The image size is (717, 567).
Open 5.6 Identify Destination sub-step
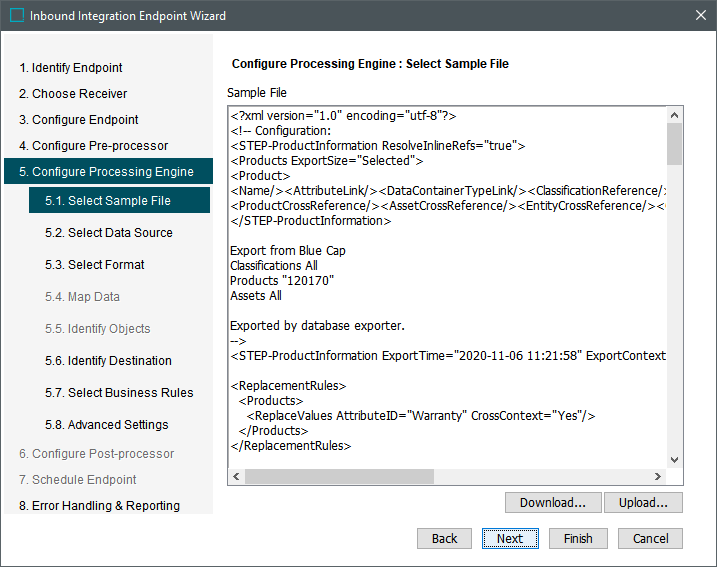coord(108,361)
